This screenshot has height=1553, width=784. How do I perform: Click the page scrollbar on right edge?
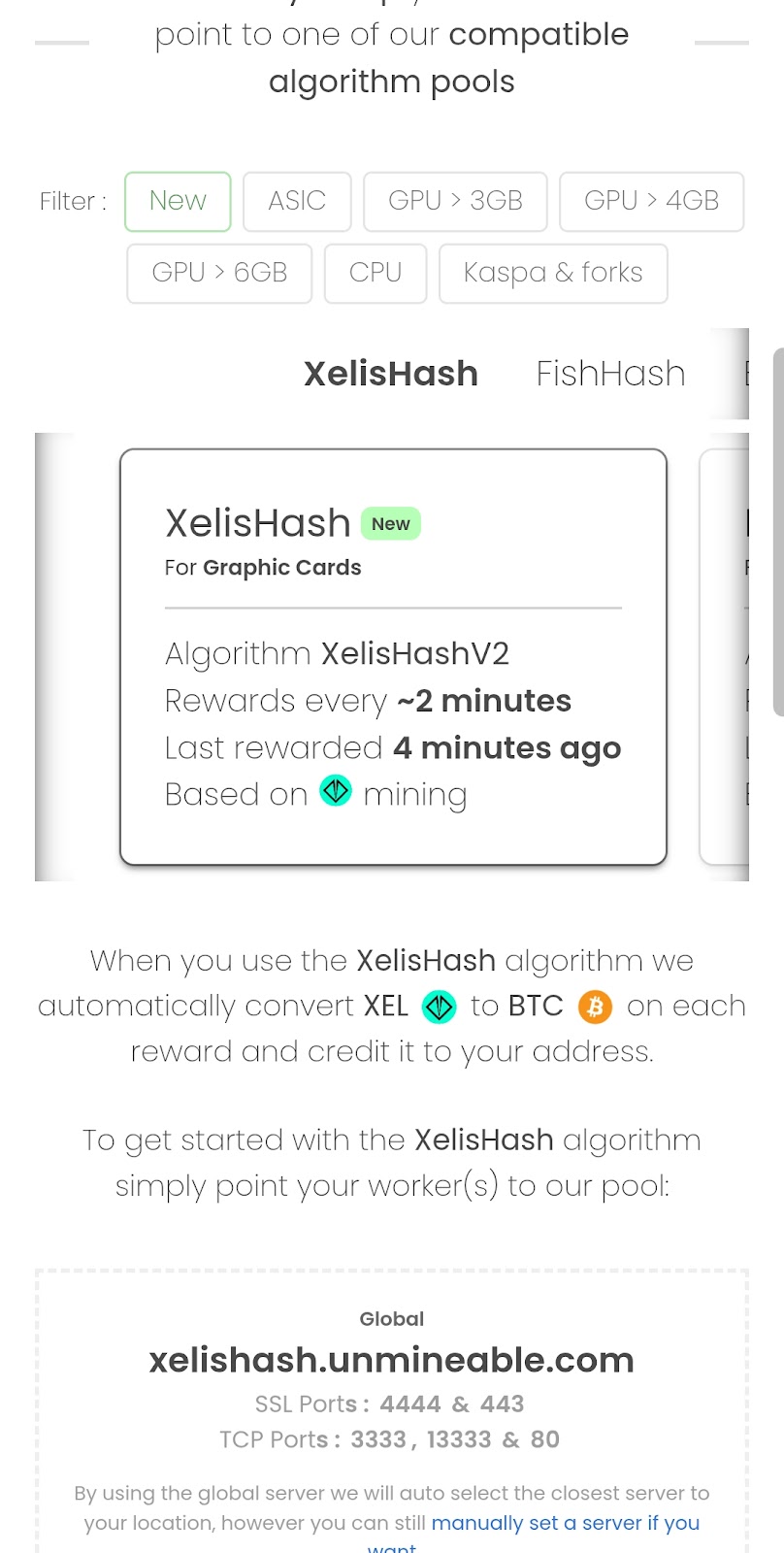point(778,532)
